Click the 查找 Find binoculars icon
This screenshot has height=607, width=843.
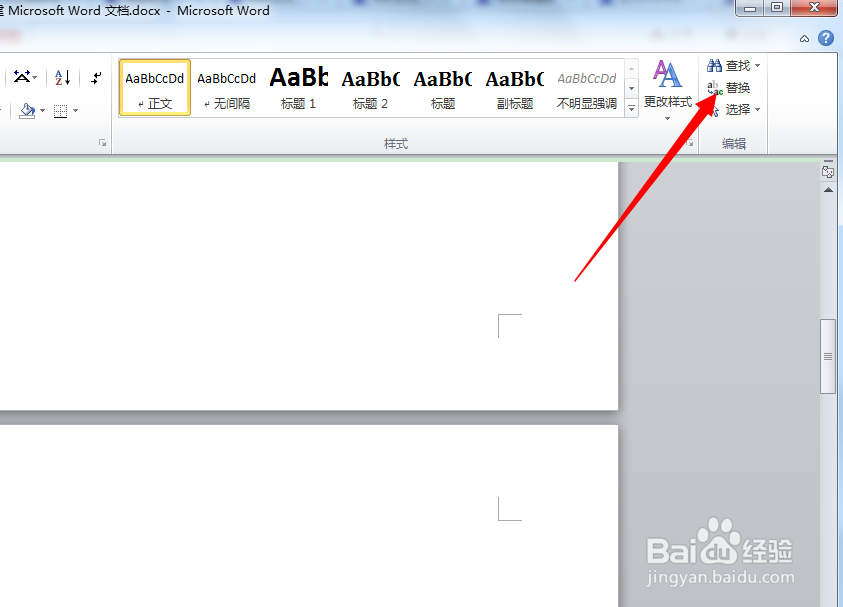(x=715, y=66)
